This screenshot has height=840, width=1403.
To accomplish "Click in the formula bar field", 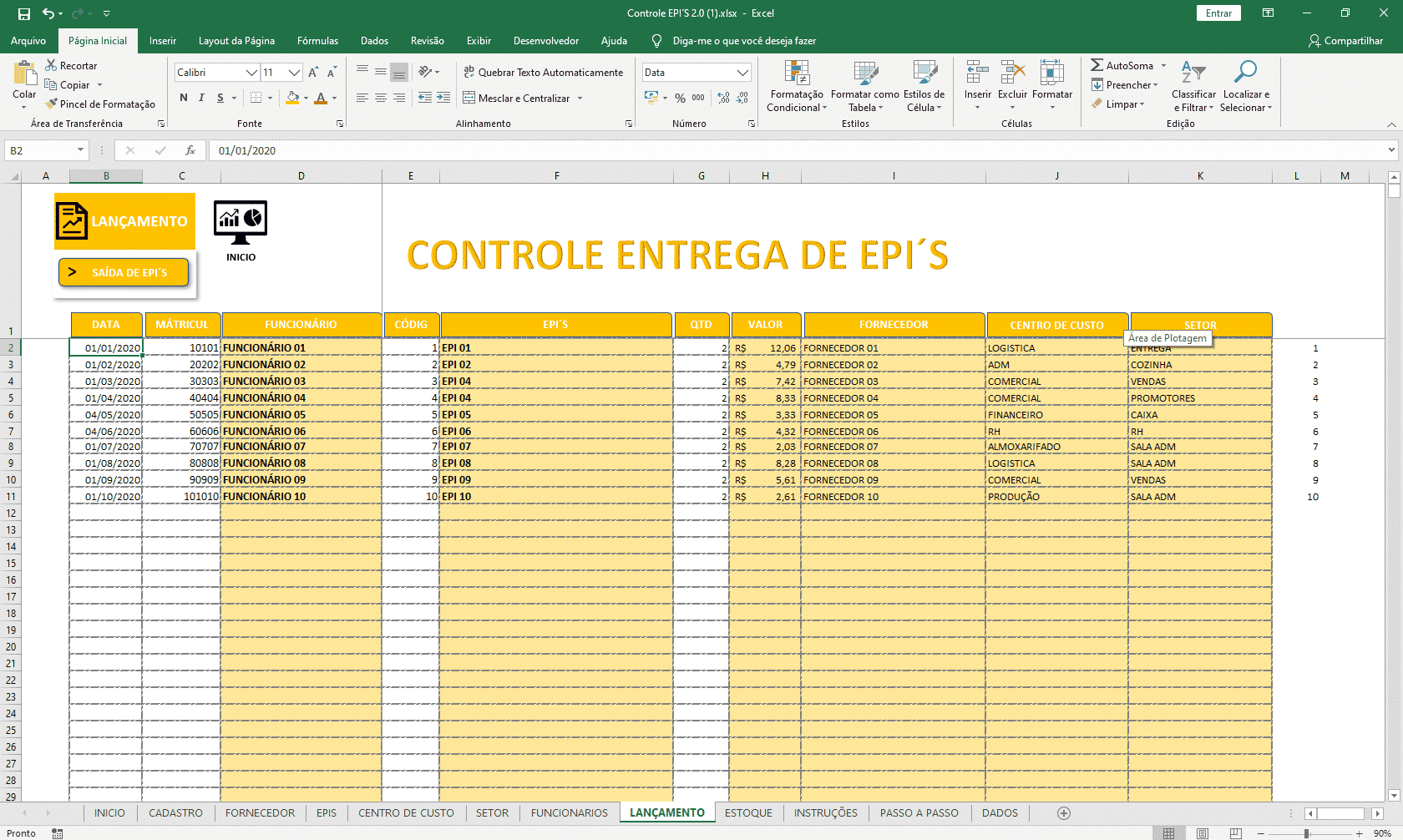I will point(798,150).
